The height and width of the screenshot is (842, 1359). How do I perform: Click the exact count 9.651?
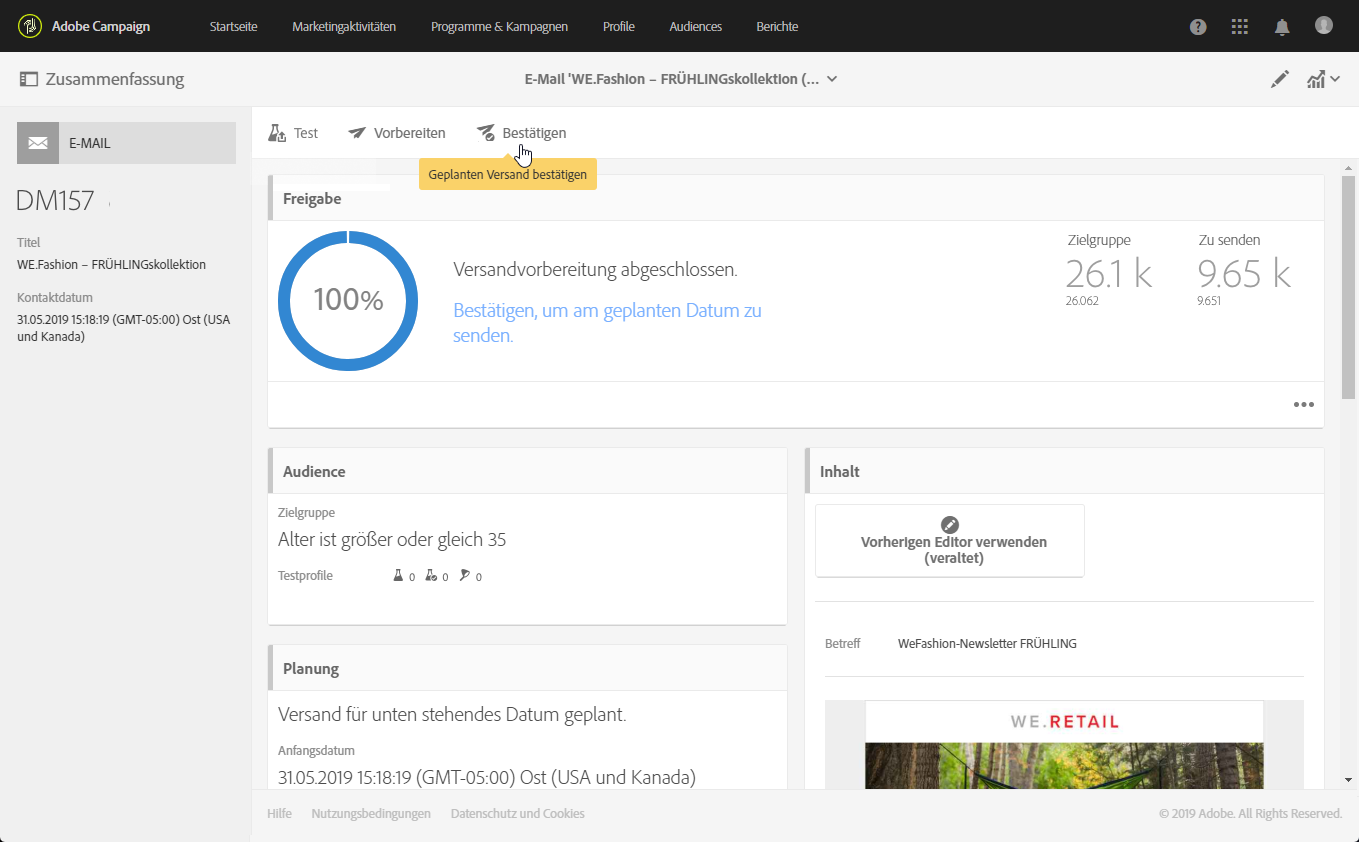tap(1211, 301)
